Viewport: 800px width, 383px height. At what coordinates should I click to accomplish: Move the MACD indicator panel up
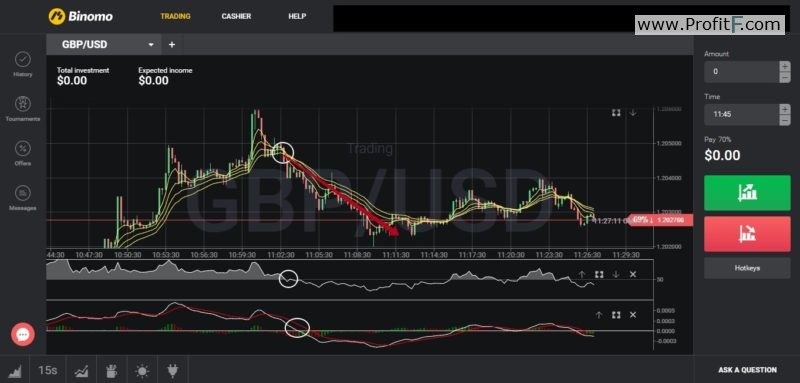(599, 315)
